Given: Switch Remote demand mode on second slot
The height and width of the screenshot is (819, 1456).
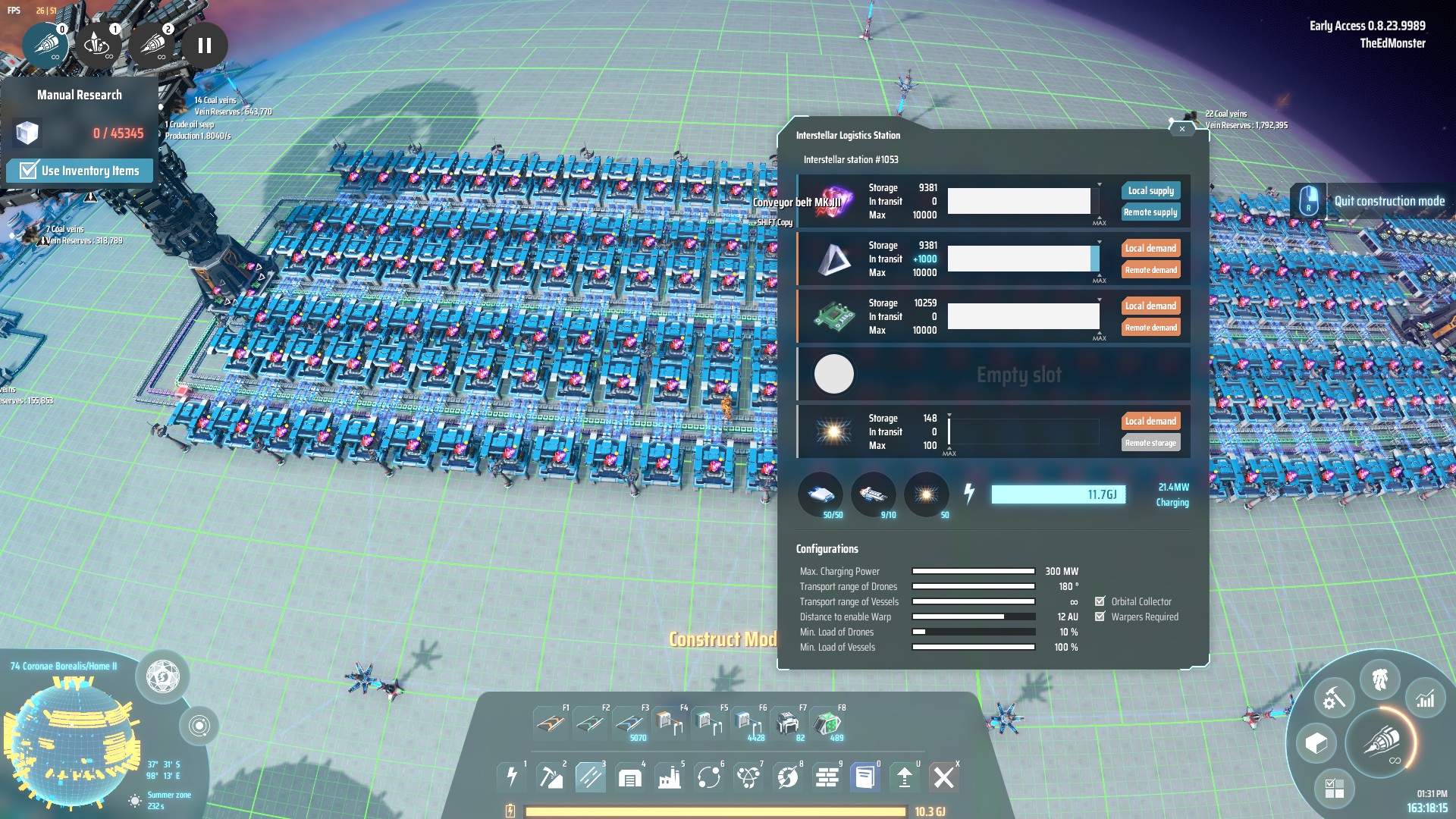Looking at the screenshot, I should click(x=1150, y=270).
